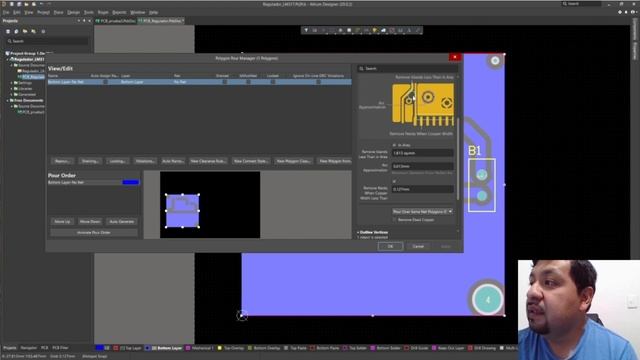Expand the Generated folder in Projects tree
The height and width of the screenshot is (360, 640).
(x=12, y=94)
